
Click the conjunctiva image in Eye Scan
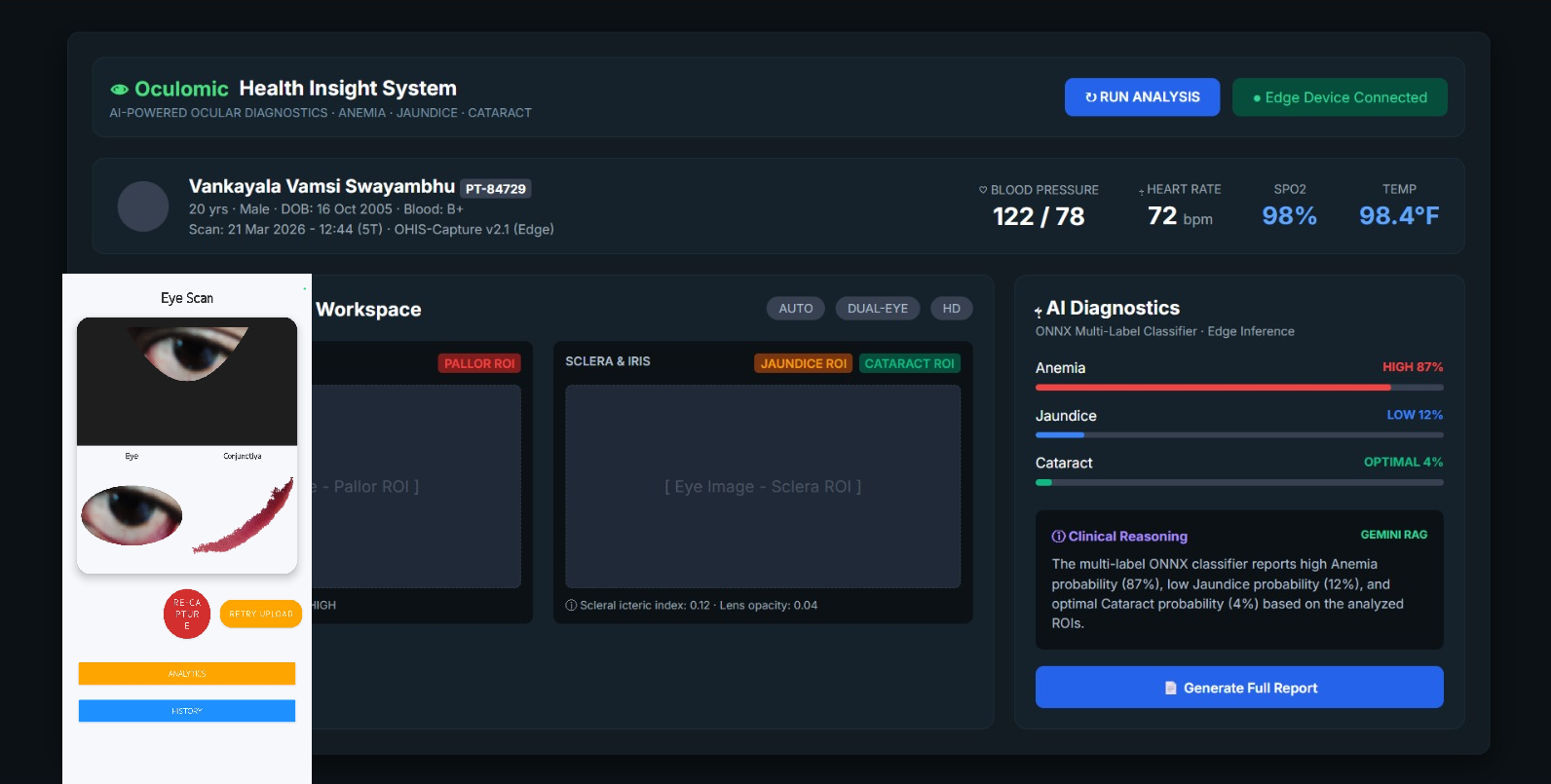[x=245, y=517]
